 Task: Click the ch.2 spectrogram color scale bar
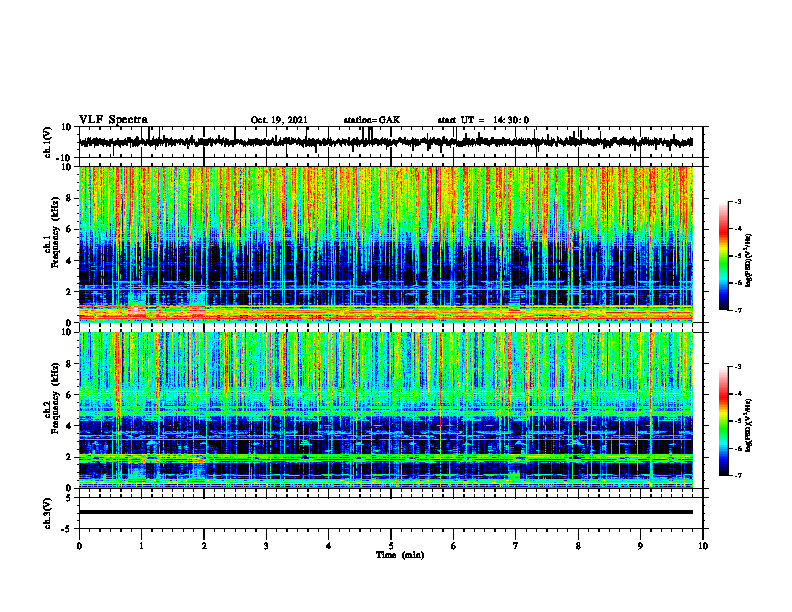coord(723,421)
